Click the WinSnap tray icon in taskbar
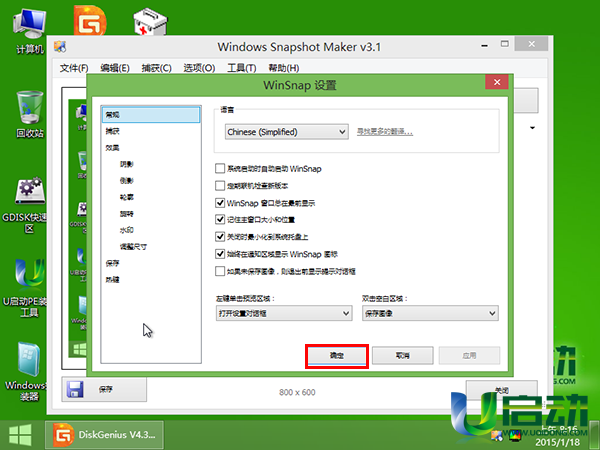Image resolution: width=600 pixels, height=450 pixels. pos(497,435)
